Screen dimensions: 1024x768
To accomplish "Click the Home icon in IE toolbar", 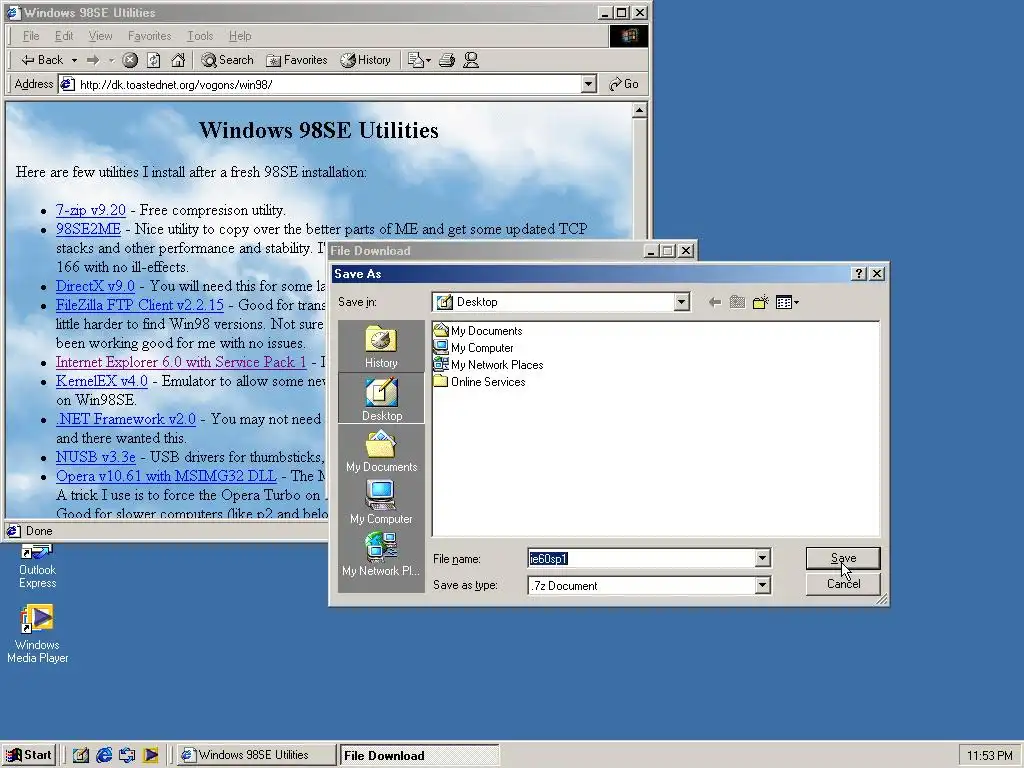I will point(178,60).
